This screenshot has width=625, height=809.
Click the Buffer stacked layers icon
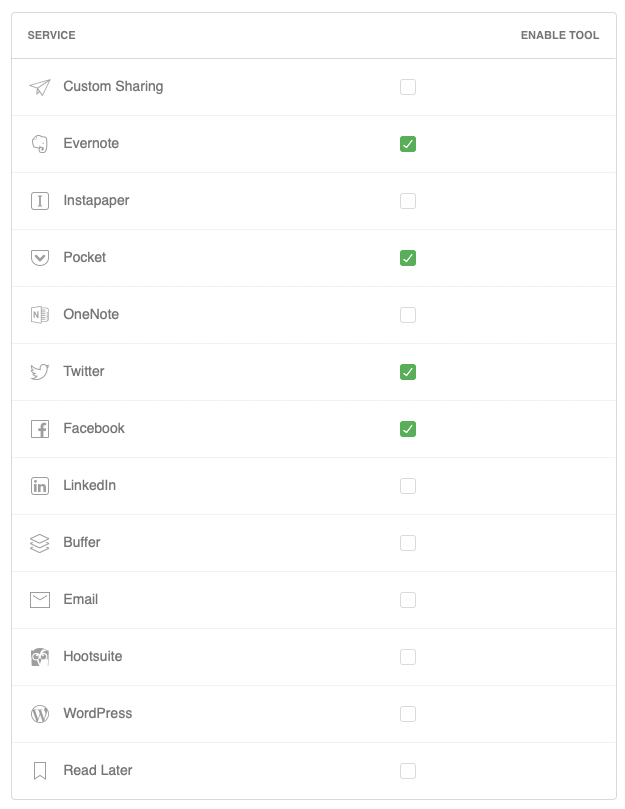tap(40, 543)
